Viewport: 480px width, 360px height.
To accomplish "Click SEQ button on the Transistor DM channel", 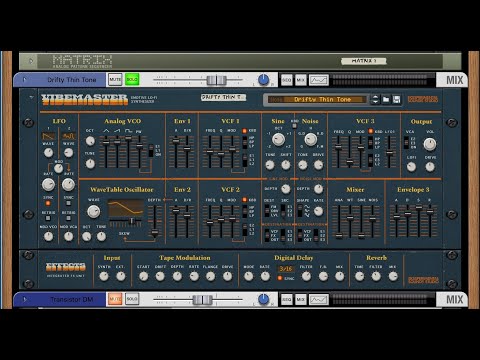I will pyautogui.click(x=287, y=299).
